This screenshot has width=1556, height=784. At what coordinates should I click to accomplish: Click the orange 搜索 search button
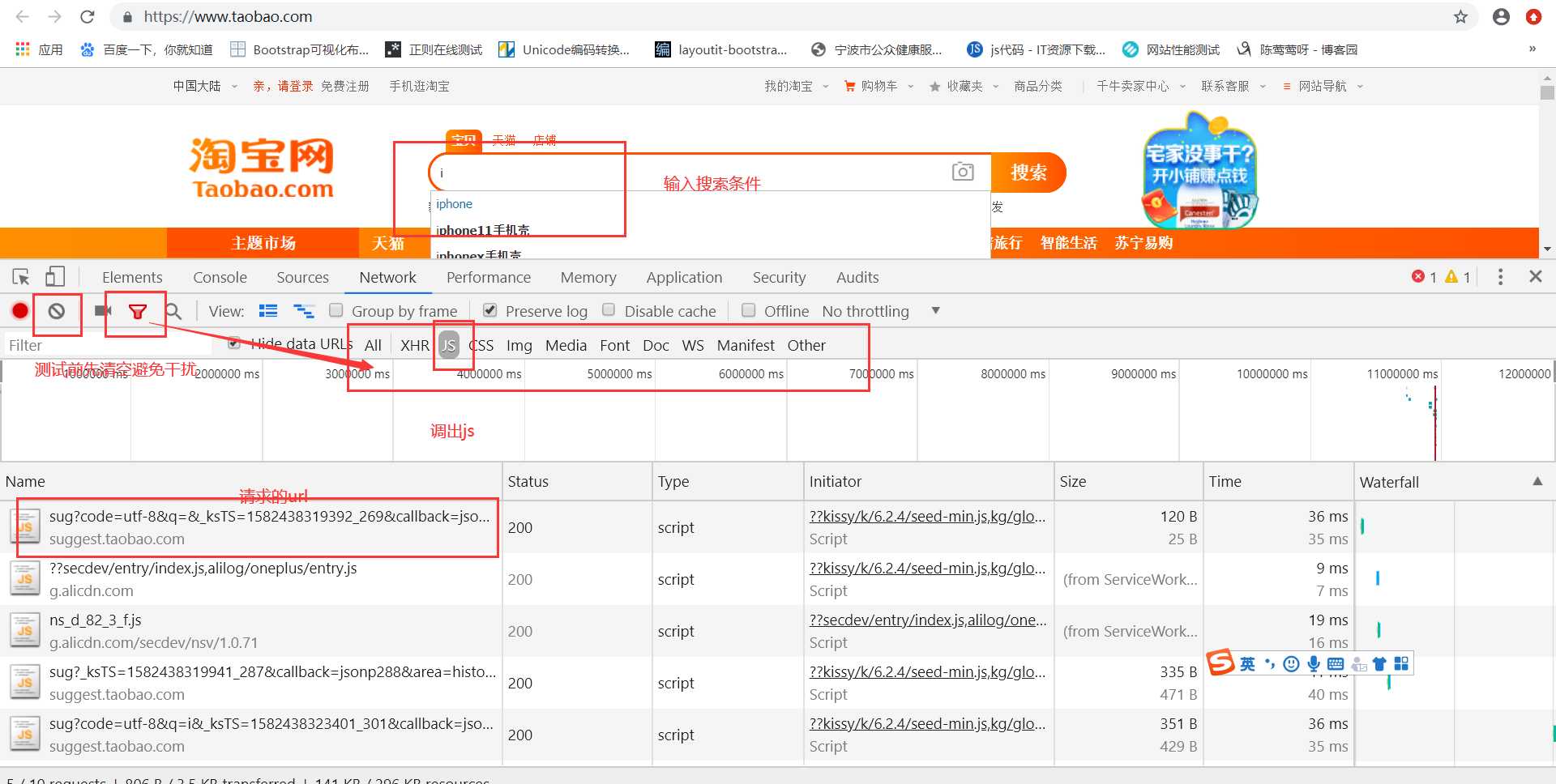coord(1028,173)
